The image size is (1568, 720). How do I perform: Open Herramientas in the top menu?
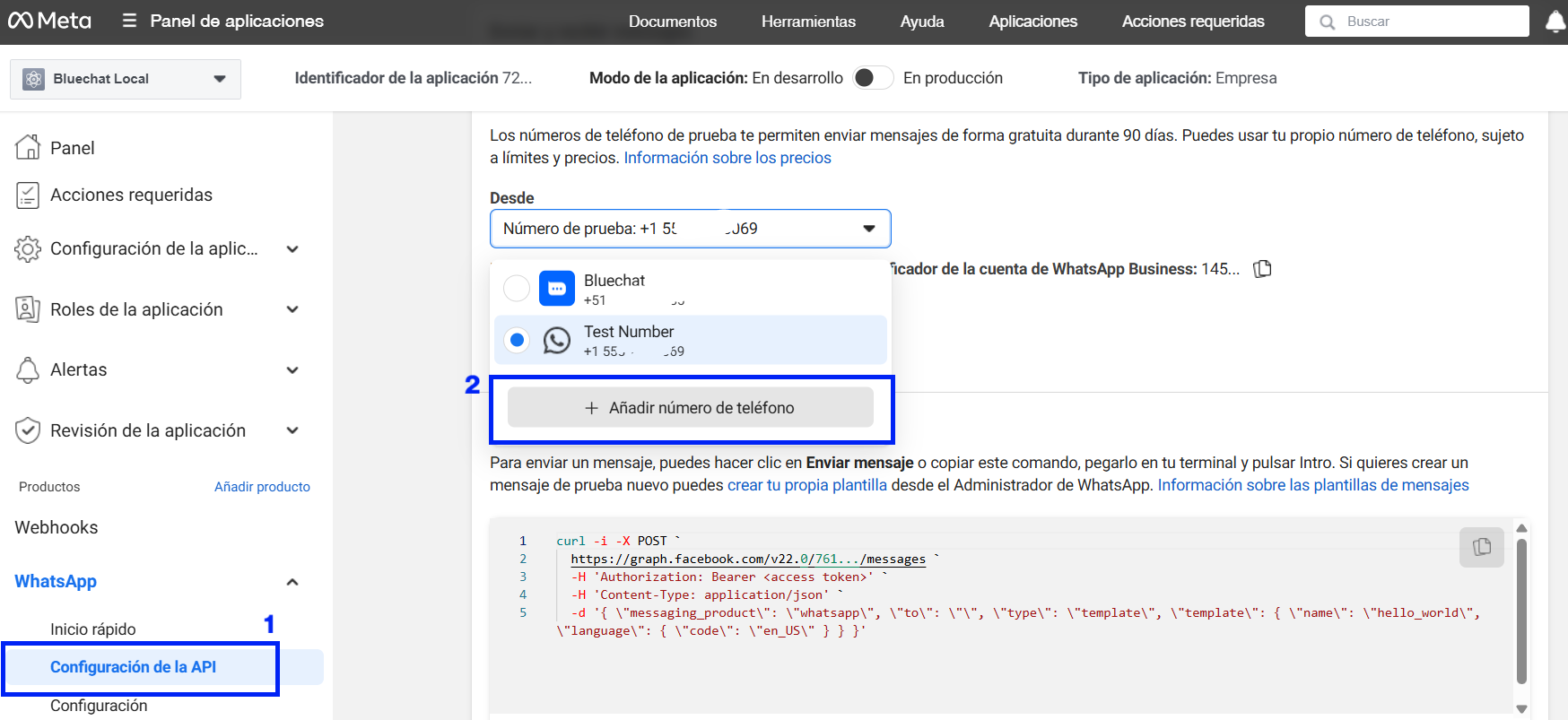pos(808,22)
